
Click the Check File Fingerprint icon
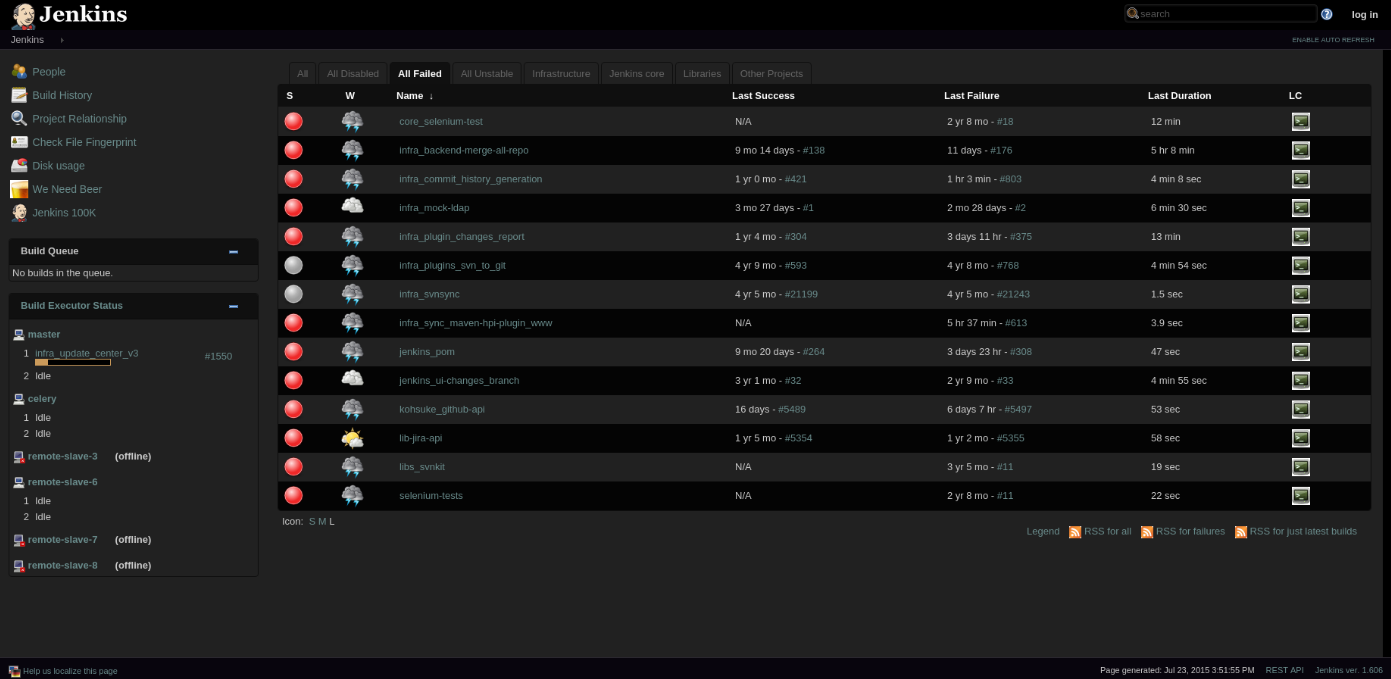click(19, 142)
